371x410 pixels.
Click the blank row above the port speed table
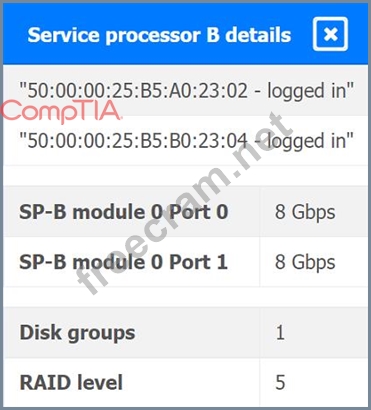pos(186,175)
